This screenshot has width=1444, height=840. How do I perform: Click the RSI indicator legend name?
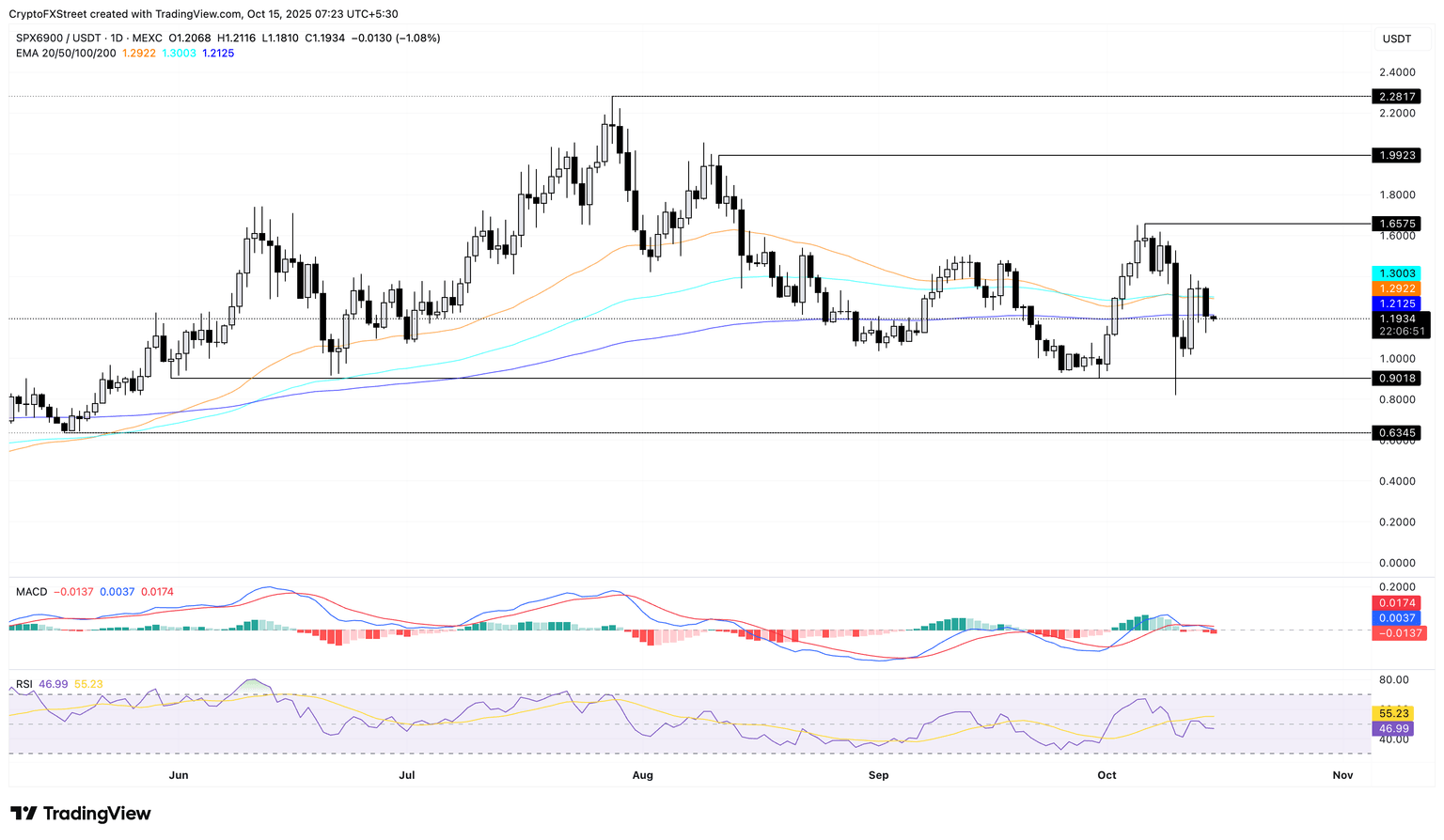(25, 684)
